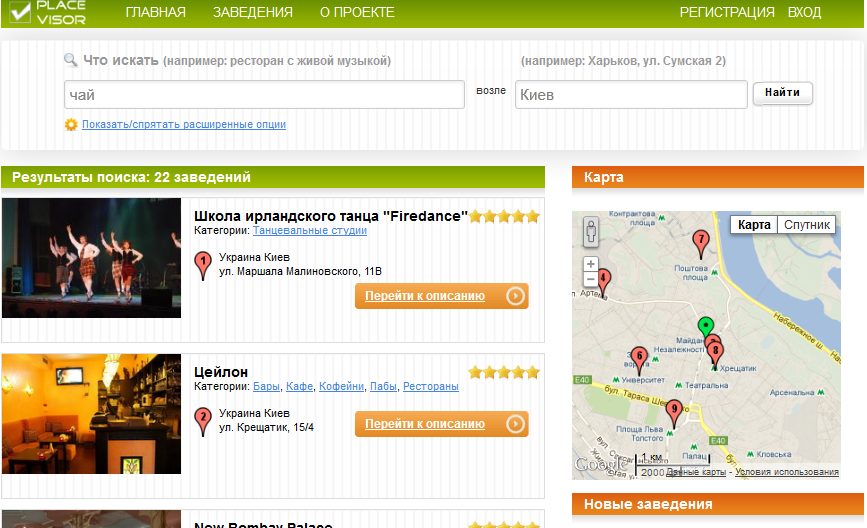Open the Заведения menu item
Image resolution: width=867 pixels, height=528 pixels.
tap(253, 12)
